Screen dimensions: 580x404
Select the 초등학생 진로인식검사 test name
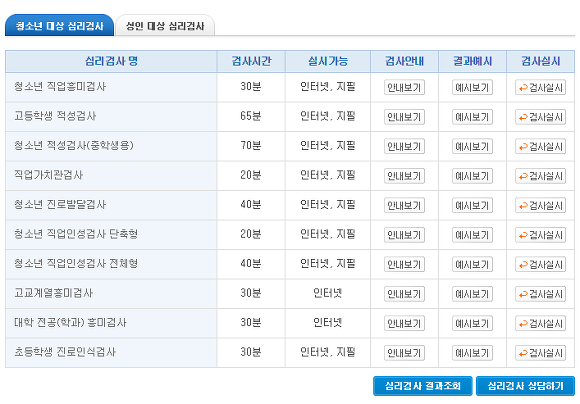pyautogui.click(x=65, y=352)
